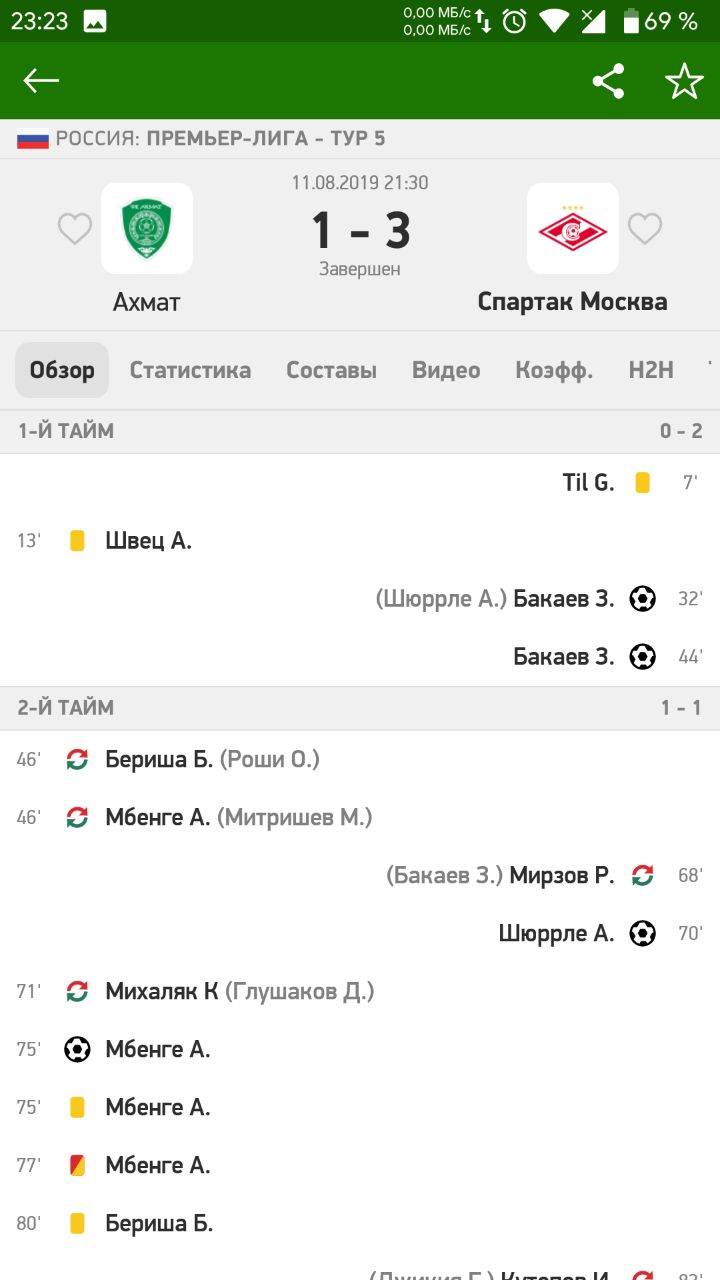Open the Видео tab

[x=446, y=370]
